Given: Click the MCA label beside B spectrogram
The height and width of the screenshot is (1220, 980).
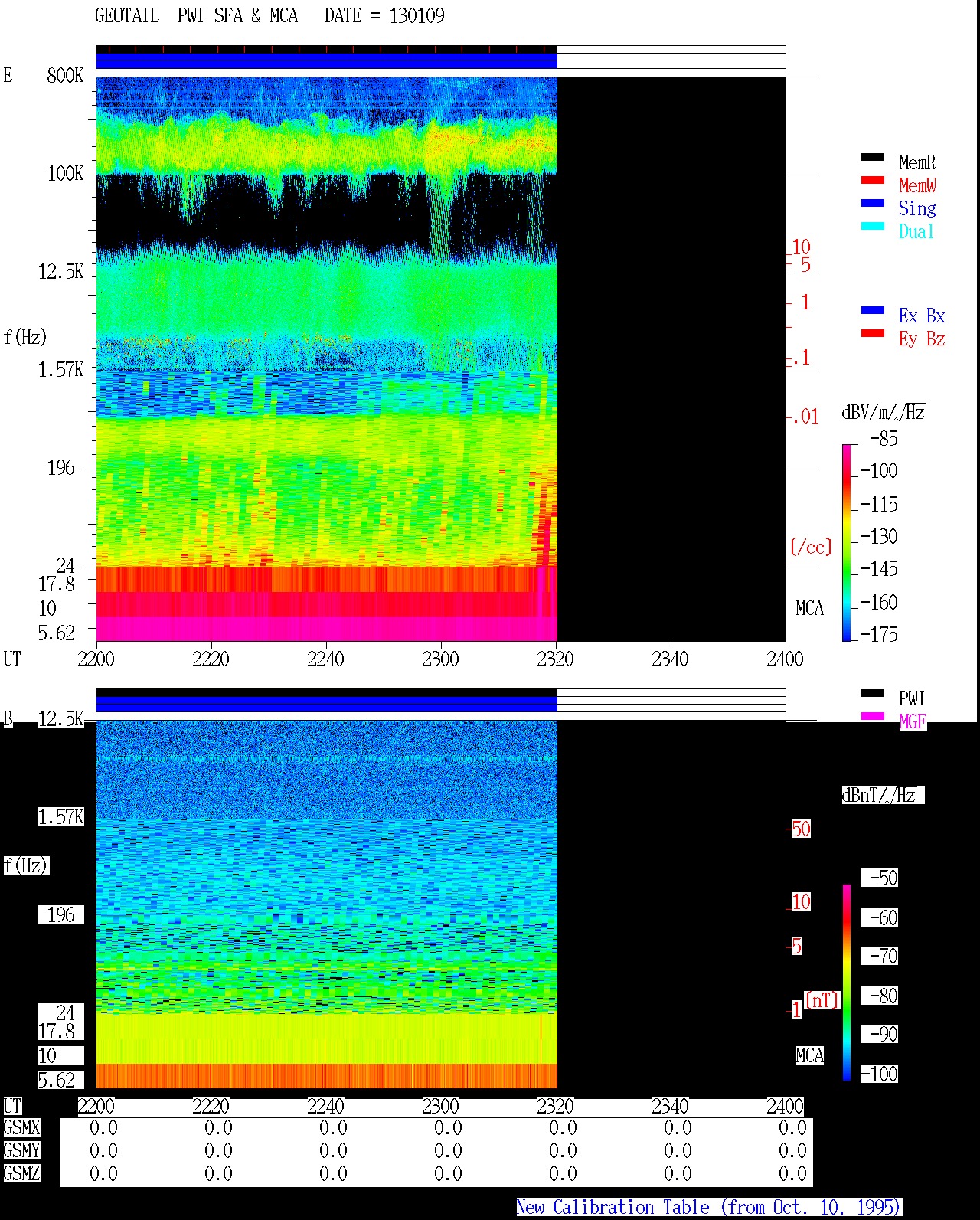Looking at the screenshot, I should tap(809, 1055).
